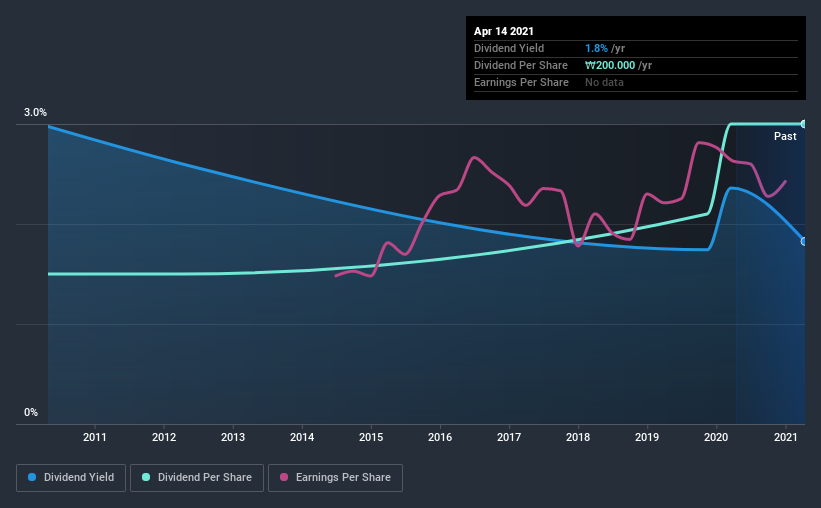
Task: Click the 0% y-axis label
Action: pos(31,413)
